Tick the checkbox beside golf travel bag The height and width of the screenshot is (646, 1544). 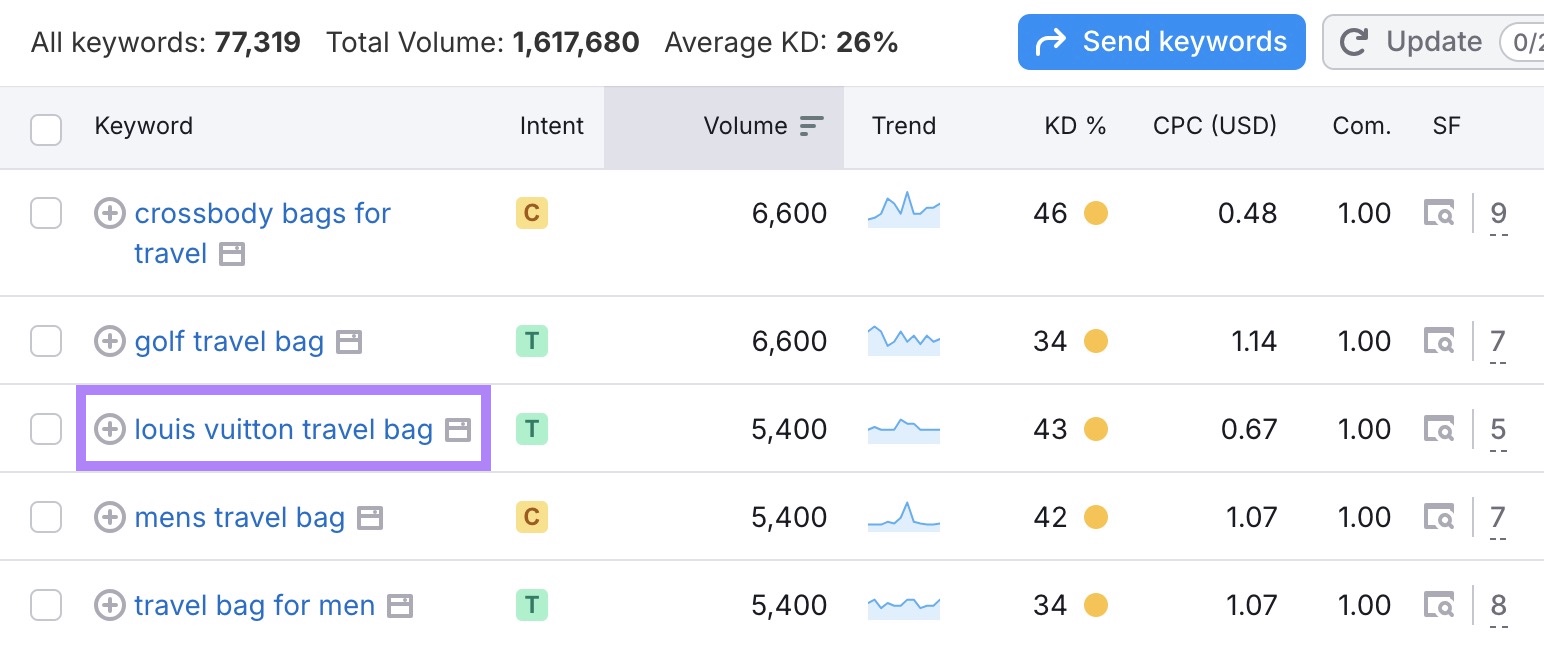pos(46,341)
